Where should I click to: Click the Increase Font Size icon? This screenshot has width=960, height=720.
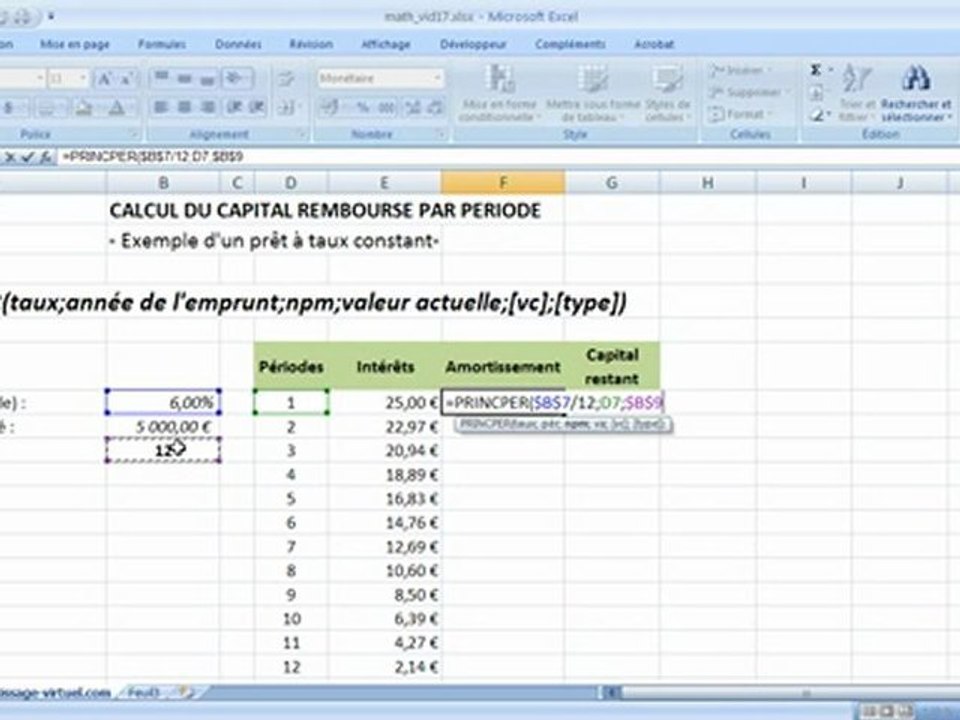(x=105, y=79)
